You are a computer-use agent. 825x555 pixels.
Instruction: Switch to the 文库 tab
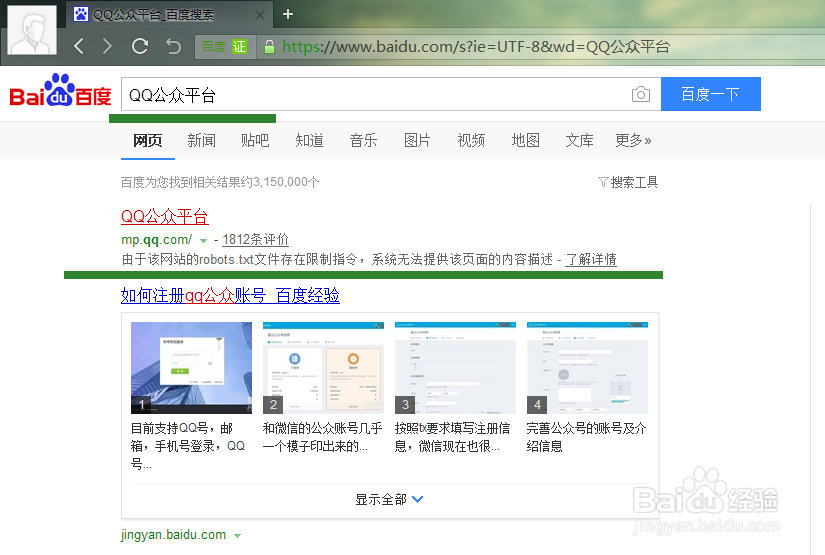tap(579, 140)
